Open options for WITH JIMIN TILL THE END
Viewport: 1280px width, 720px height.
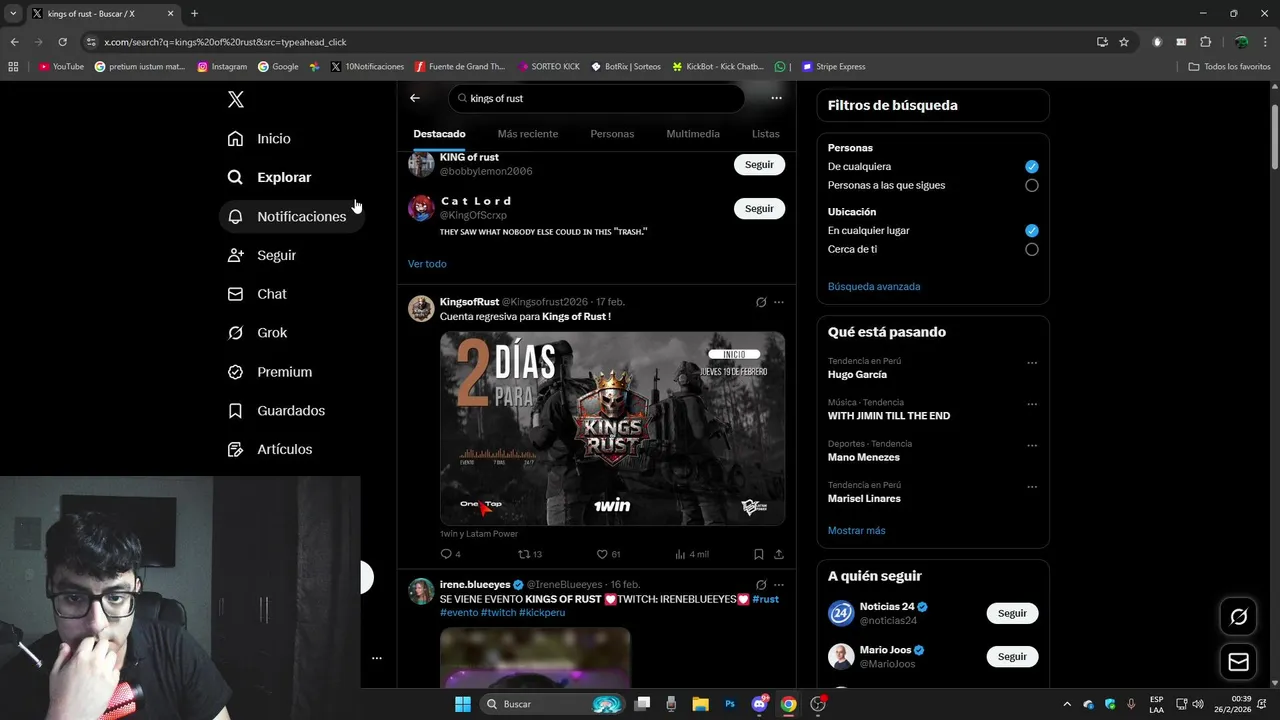[x=1032, y=404]
